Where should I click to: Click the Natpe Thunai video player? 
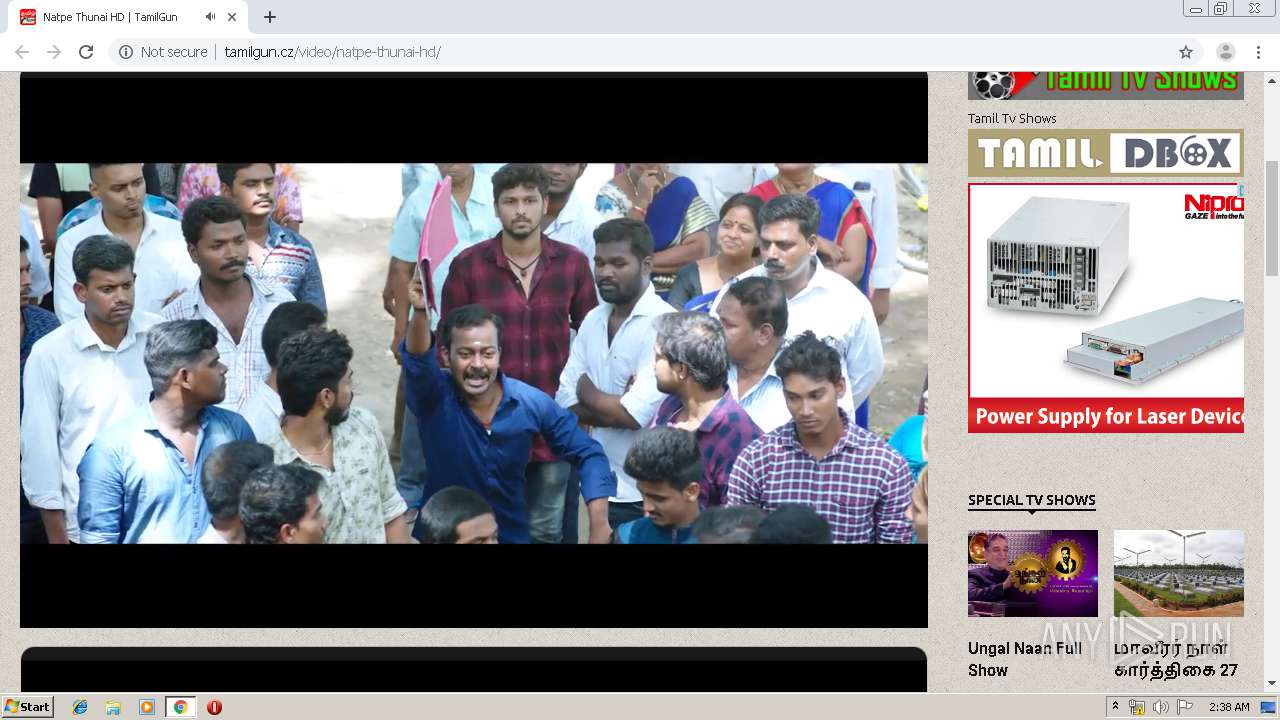[474, 352]
